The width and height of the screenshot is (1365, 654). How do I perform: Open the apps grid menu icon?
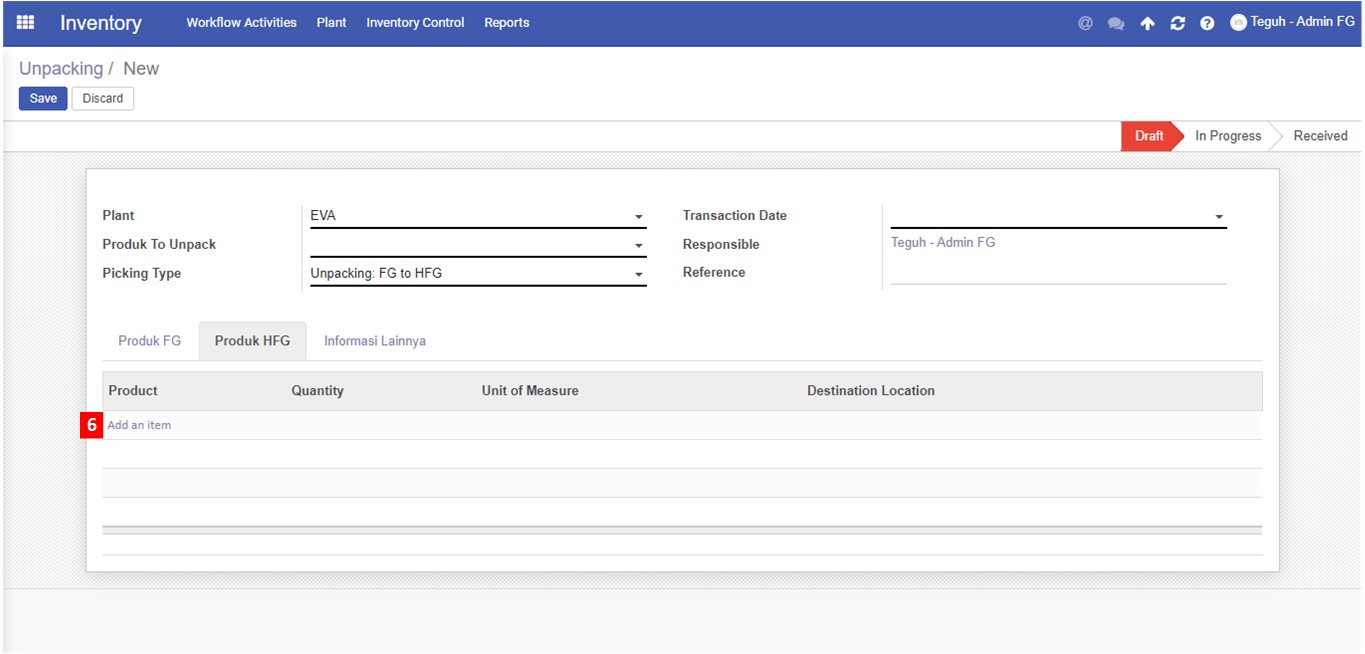pos(26,22)
